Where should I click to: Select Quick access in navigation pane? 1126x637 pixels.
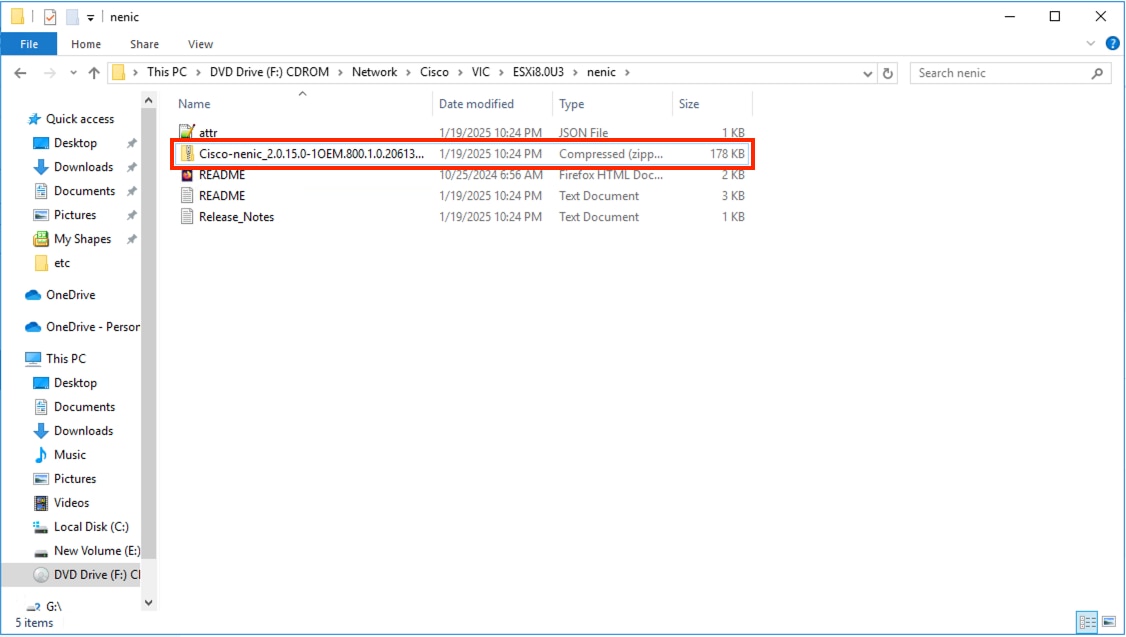pos(80,118)
